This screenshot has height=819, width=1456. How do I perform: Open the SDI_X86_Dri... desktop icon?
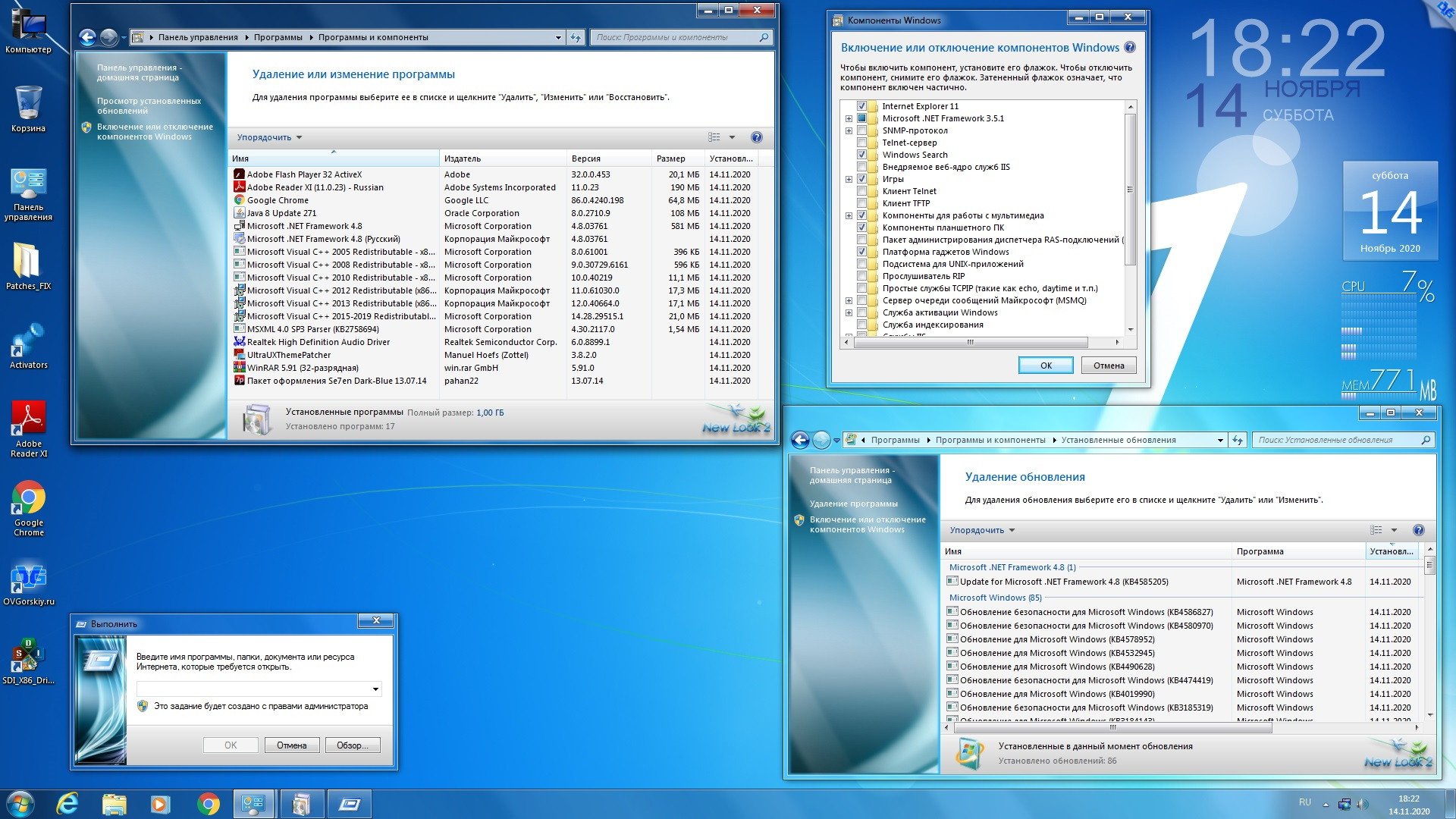[x=28, y=661]
